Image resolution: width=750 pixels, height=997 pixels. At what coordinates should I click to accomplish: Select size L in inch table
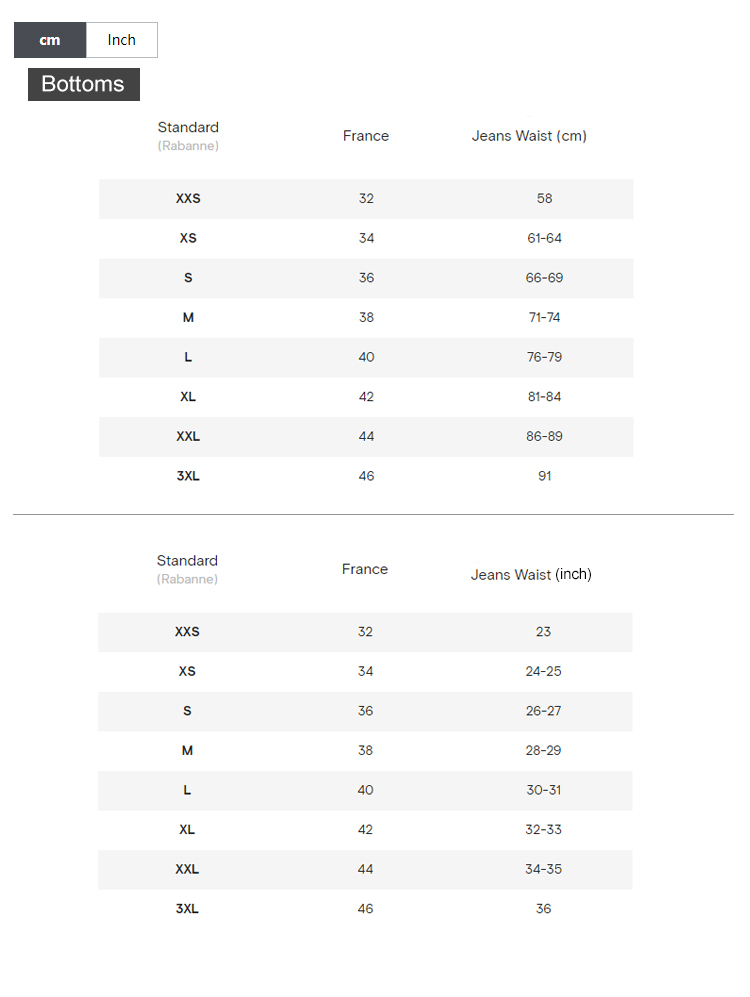pyautogui.click(x=187, y=790)
